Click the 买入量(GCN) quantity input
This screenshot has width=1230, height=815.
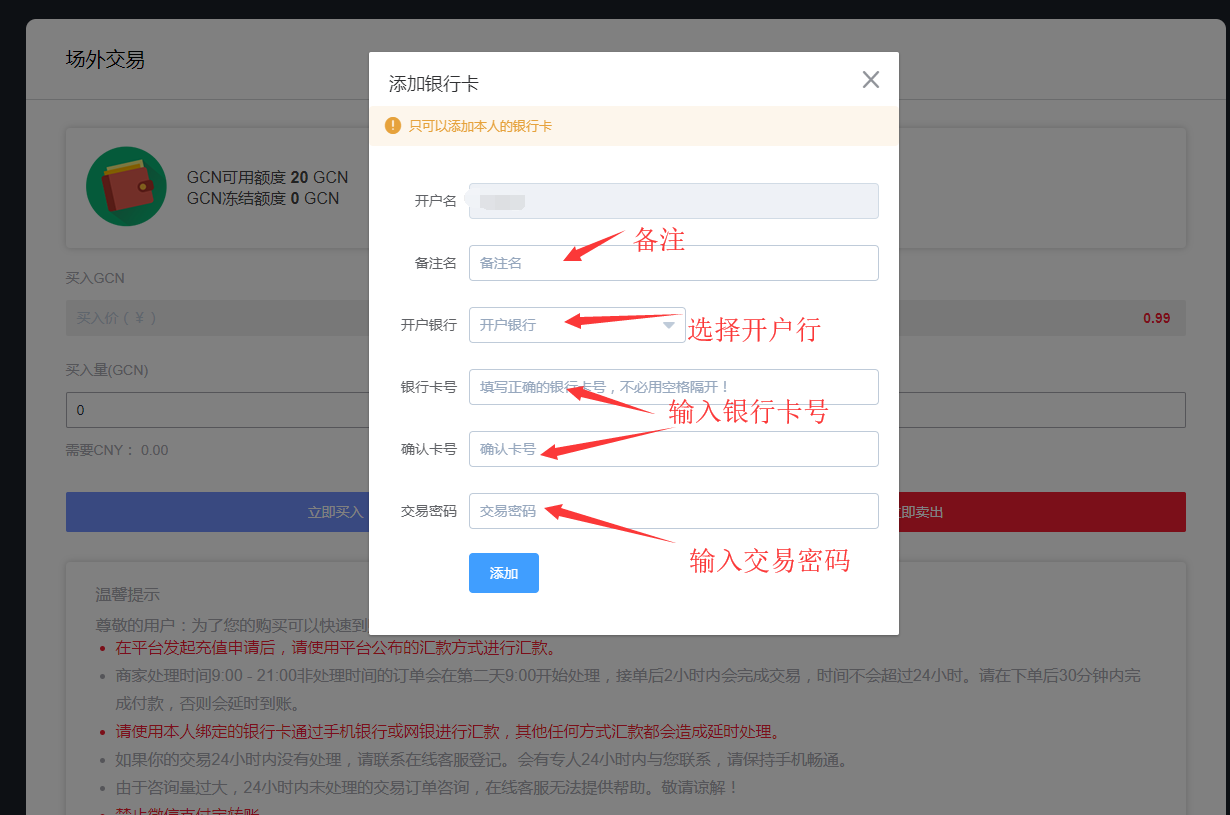[217, 410]
